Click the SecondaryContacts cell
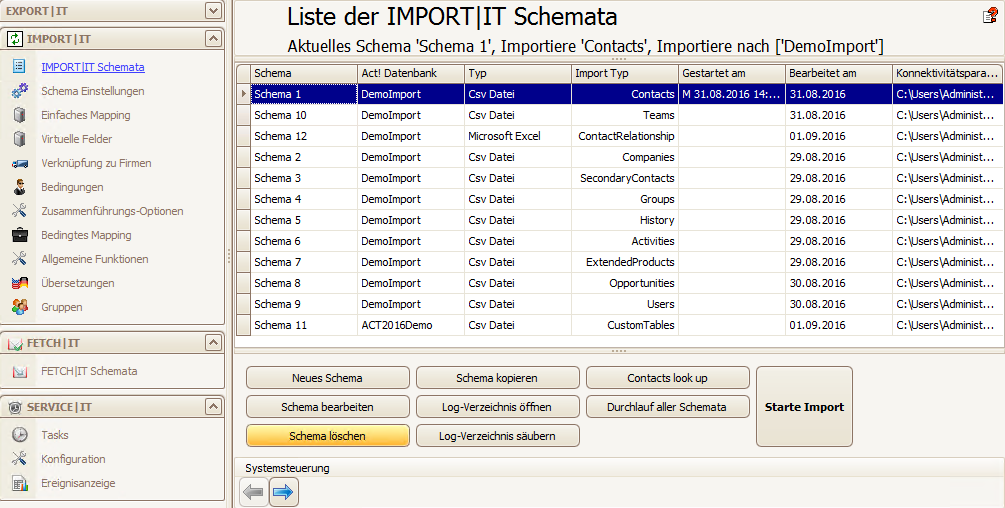Viewport: 1005px width, 508px height. pos(625,178)
